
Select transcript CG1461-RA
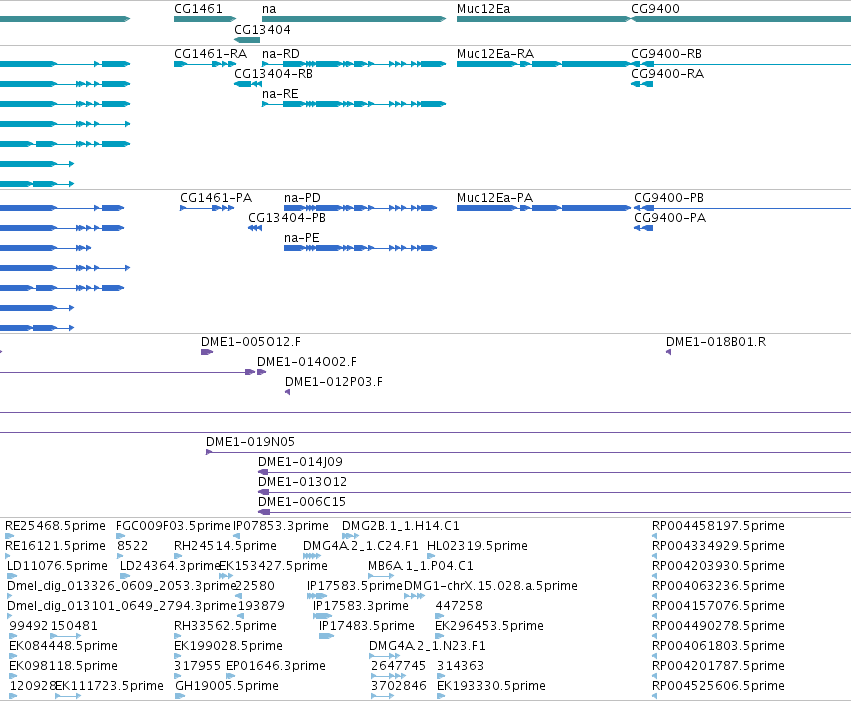pos(211,54)
